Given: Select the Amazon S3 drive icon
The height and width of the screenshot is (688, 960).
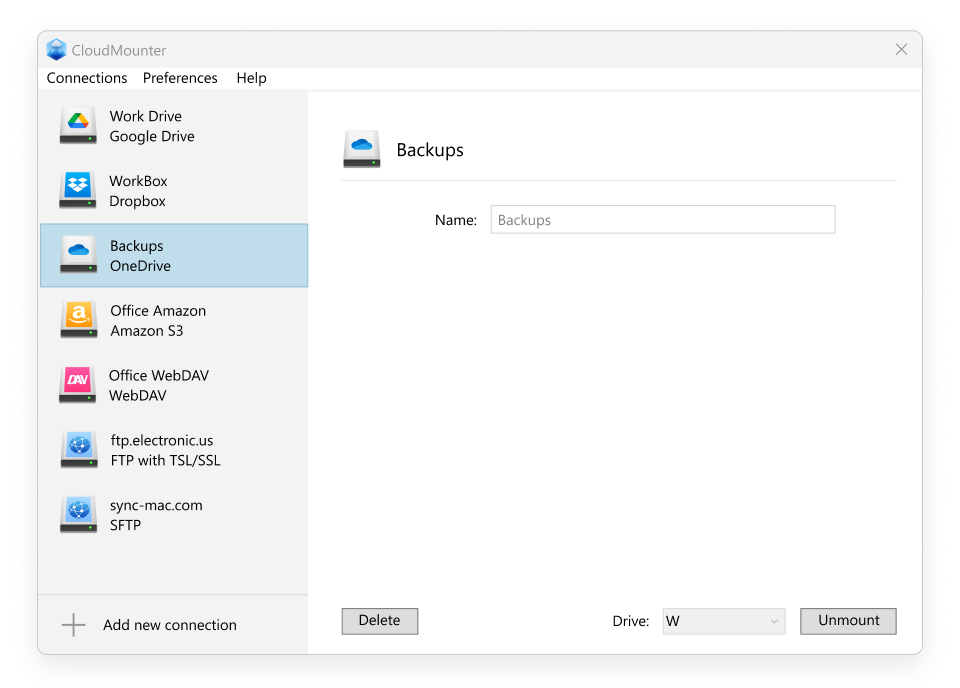Looking at the screenshot, I should [x=78, y=320].
